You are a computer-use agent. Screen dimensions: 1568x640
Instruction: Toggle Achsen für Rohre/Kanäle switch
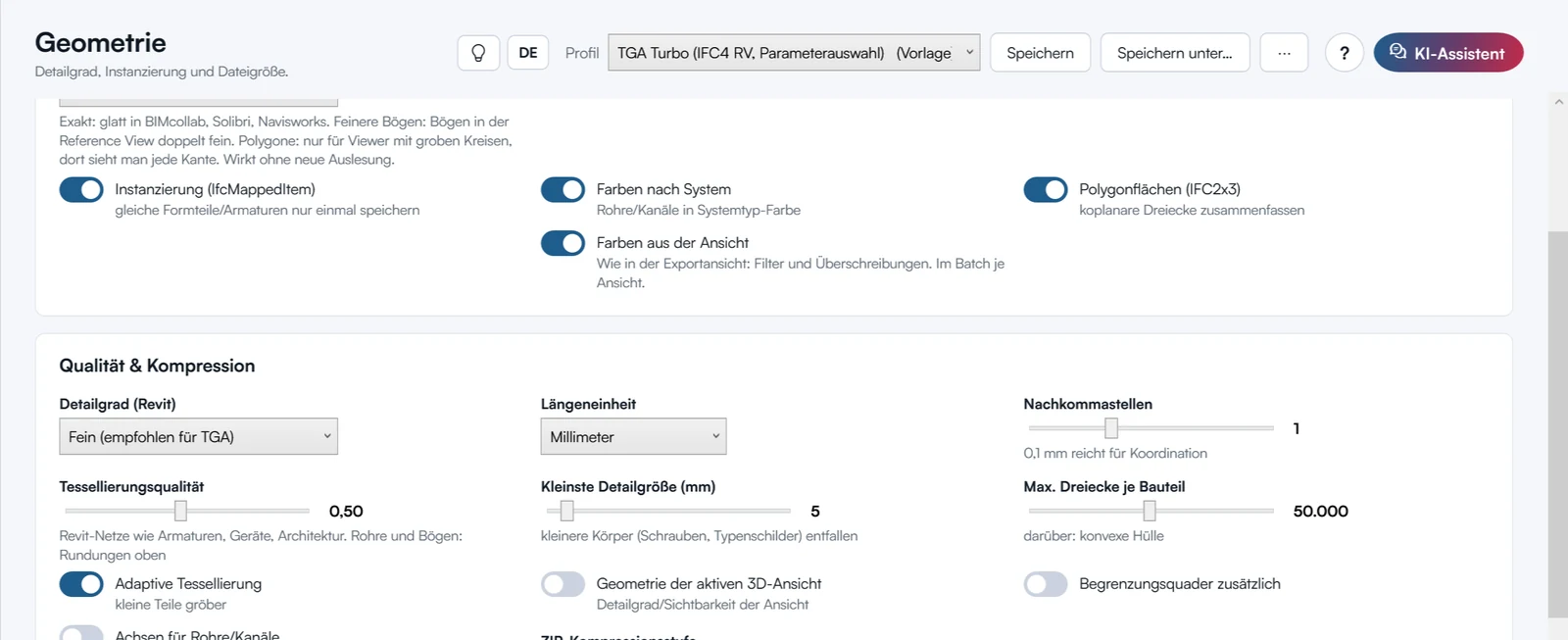point(81,633)
